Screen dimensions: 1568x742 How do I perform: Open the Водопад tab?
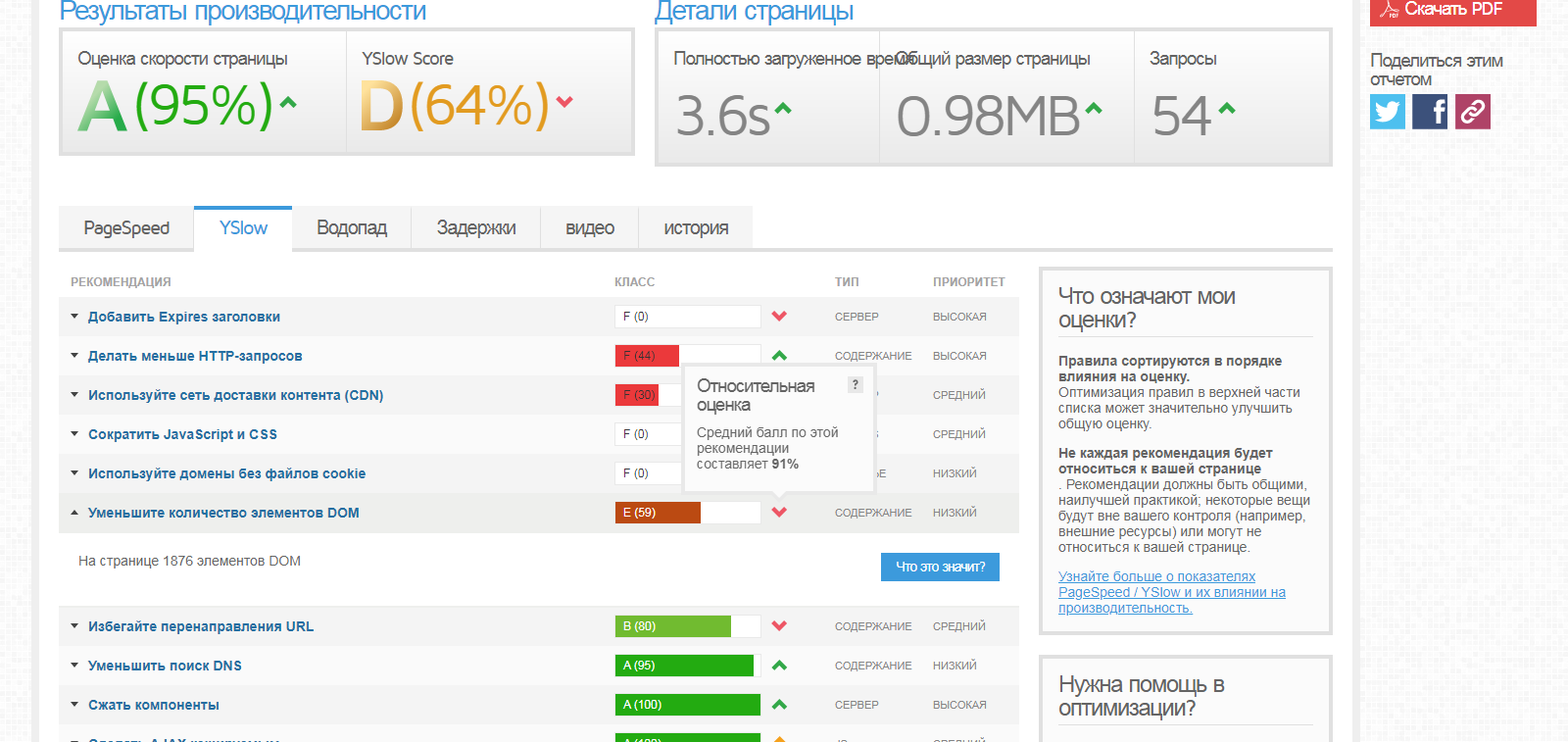point(352,228)
